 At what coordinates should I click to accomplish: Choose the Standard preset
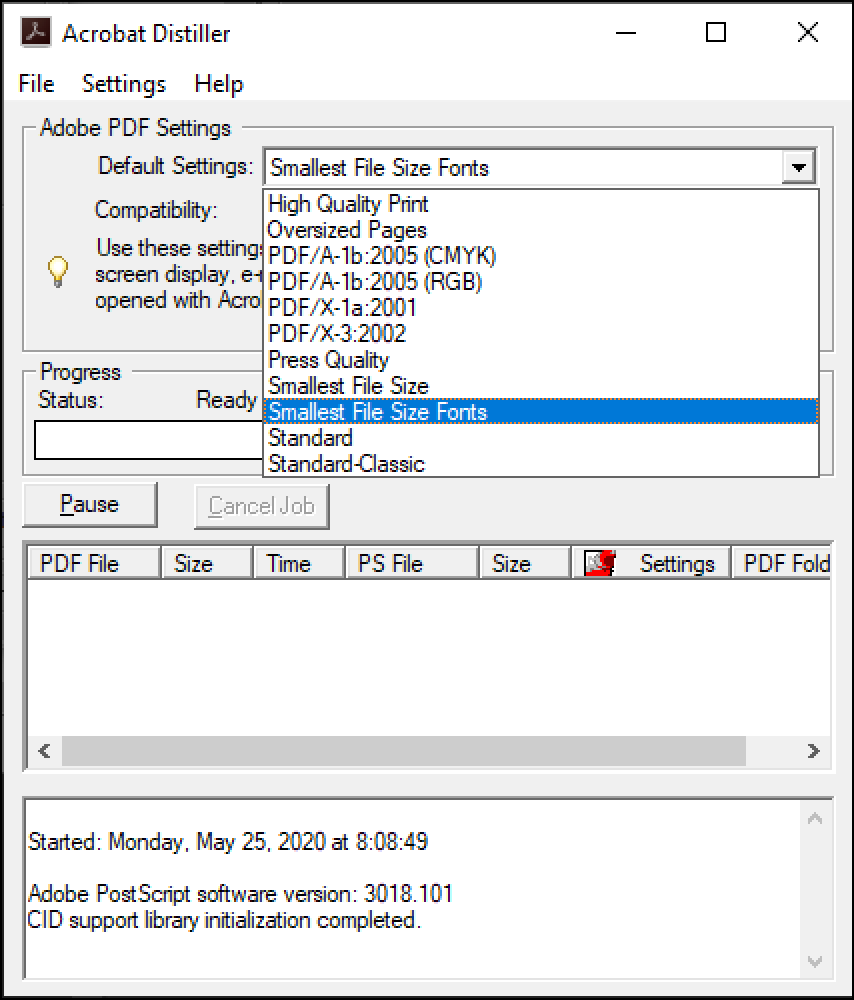point(541,438)
